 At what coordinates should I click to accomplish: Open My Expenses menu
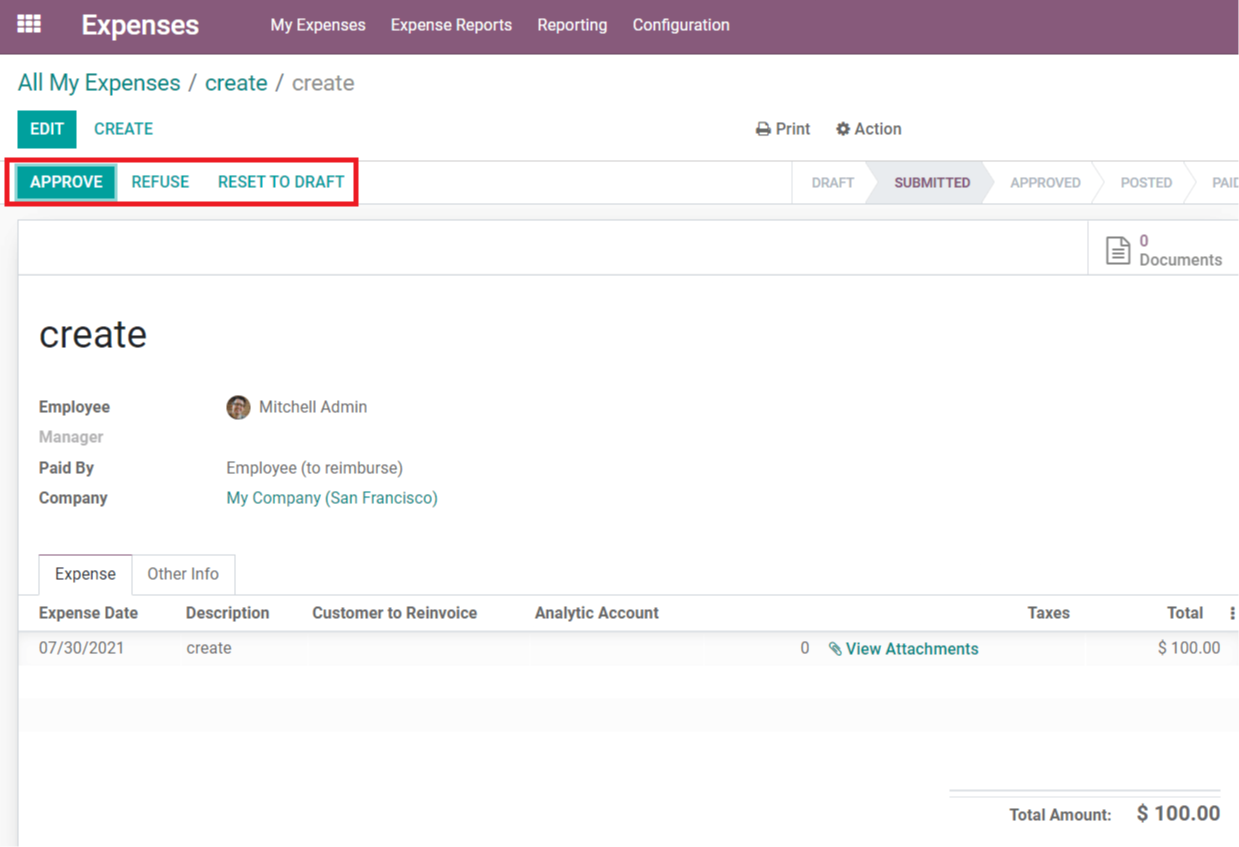[x=318, y=25]
